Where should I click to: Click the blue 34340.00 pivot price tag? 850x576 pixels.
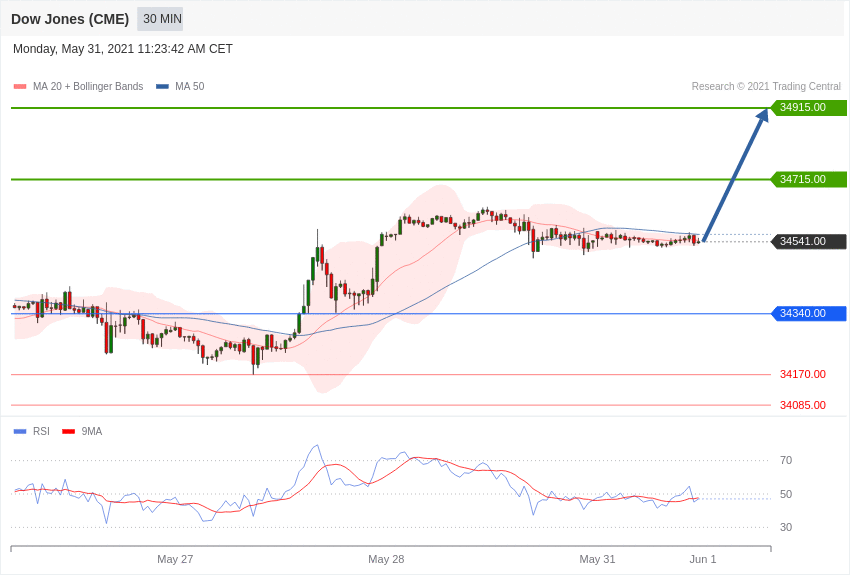coord(808,313)
